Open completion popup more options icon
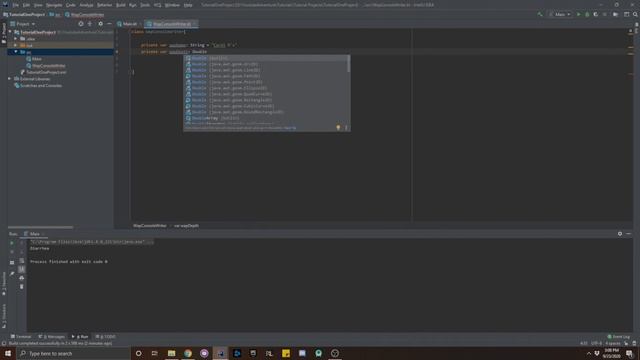The height and width of the screenshot is (360, 640). [346, 128]
